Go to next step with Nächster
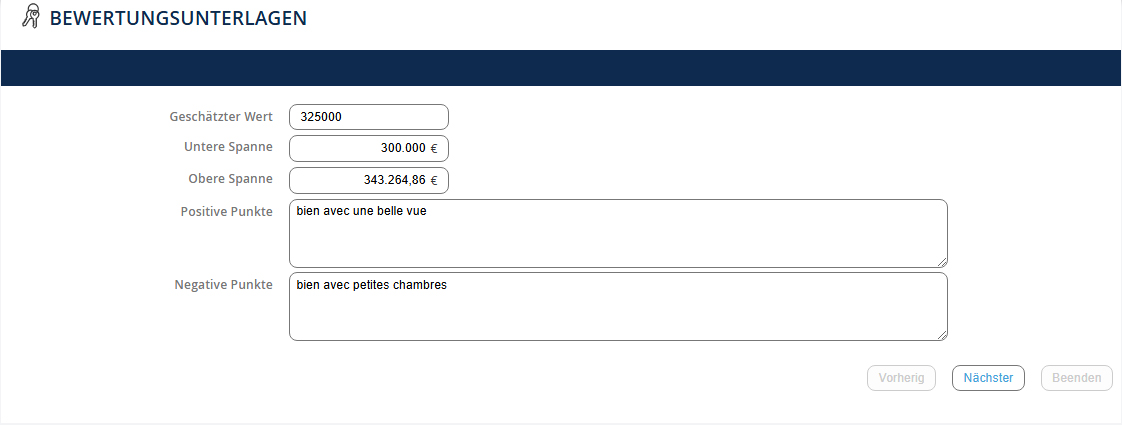 pos(988,378)
